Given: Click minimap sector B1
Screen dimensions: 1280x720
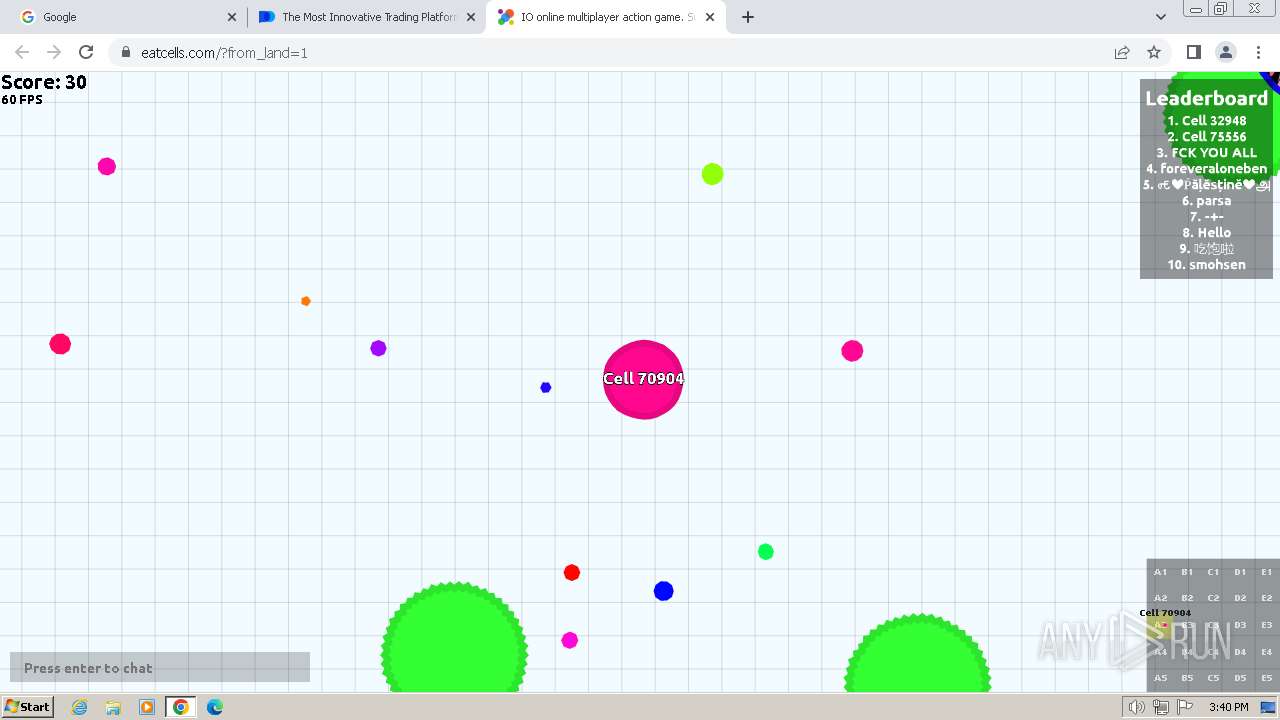Looking at the screenshot, I should [1187, 572].
